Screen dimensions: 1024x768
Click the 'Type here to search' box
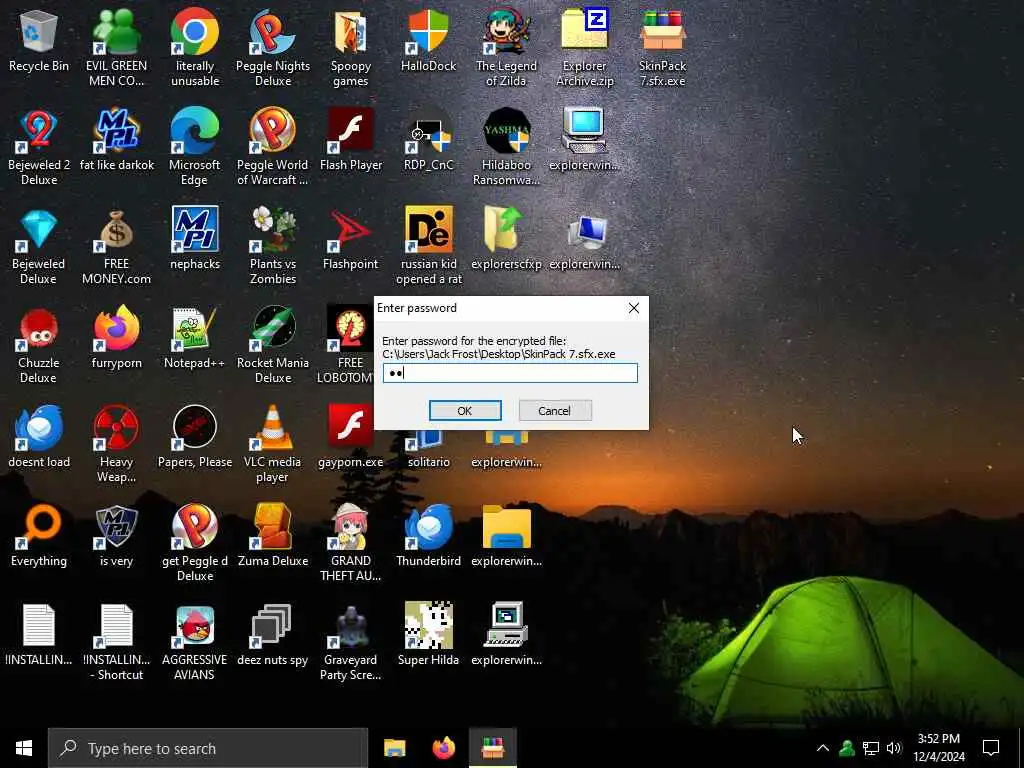(208, 748)
